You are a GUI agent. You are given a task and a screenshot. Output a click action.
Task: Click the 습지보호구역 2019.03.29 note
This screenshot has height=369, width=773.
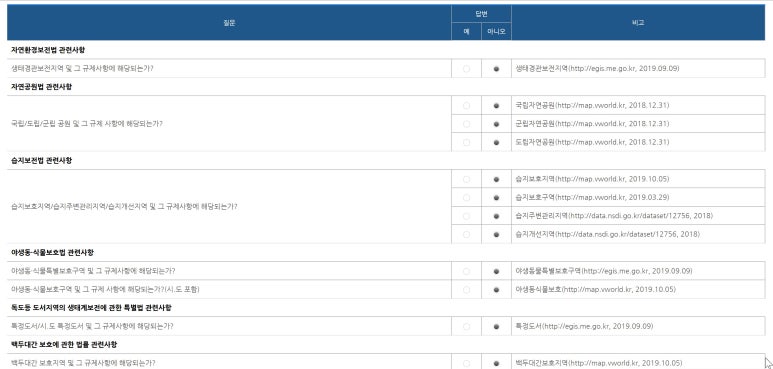click(592, 198)
